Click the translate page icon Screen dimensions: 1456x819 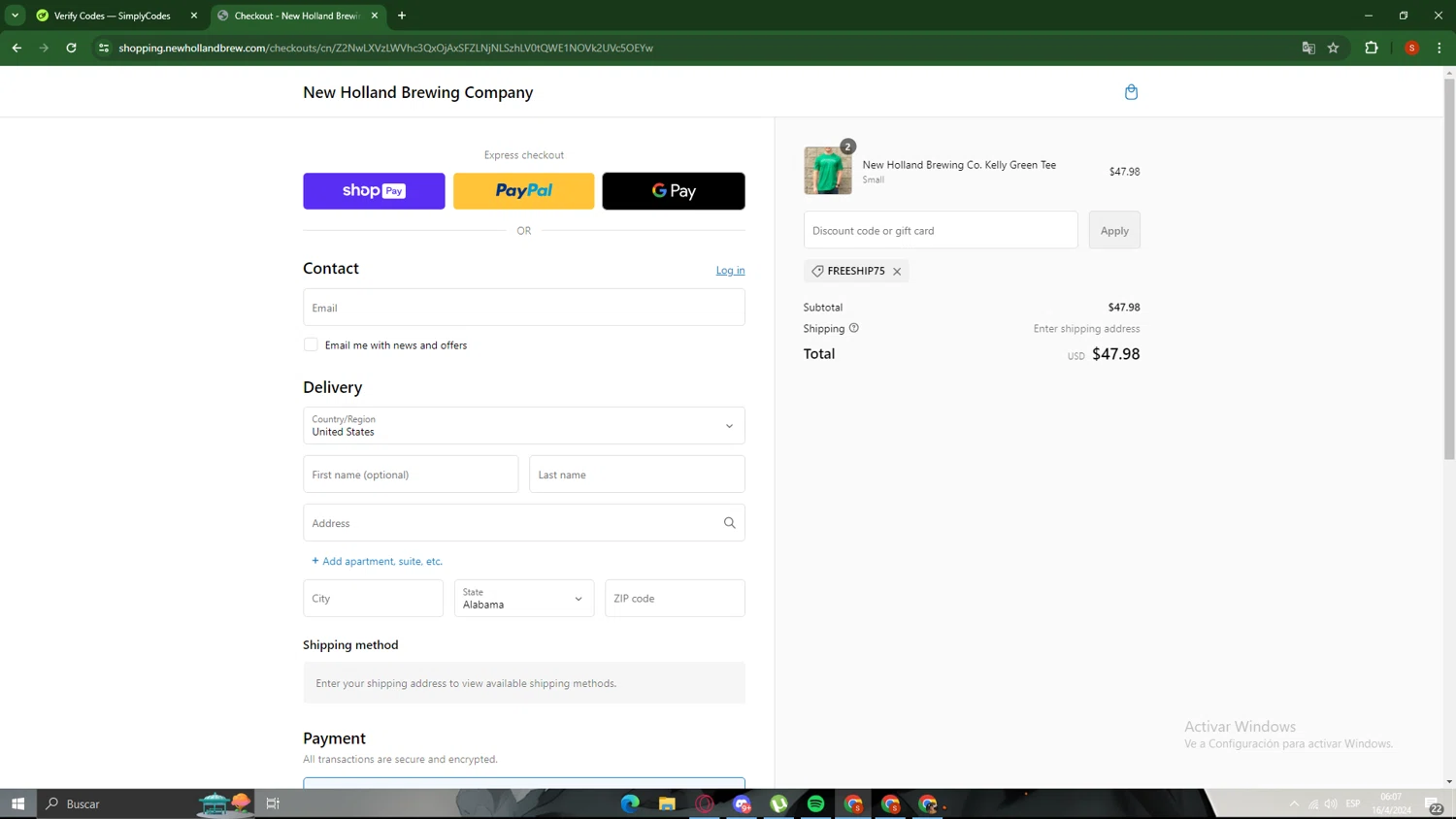click(1308, 48)
